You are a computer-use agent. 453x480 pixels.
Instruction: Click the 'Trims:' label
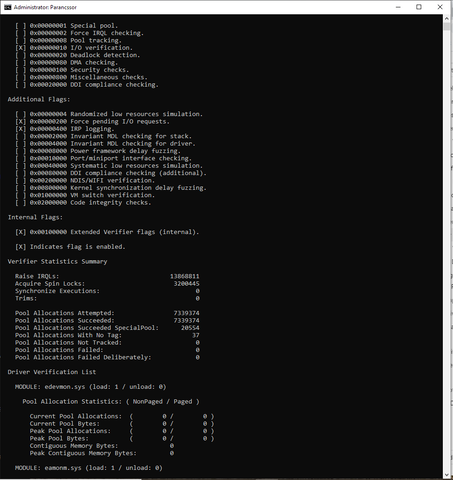click(x=26, y=298)
